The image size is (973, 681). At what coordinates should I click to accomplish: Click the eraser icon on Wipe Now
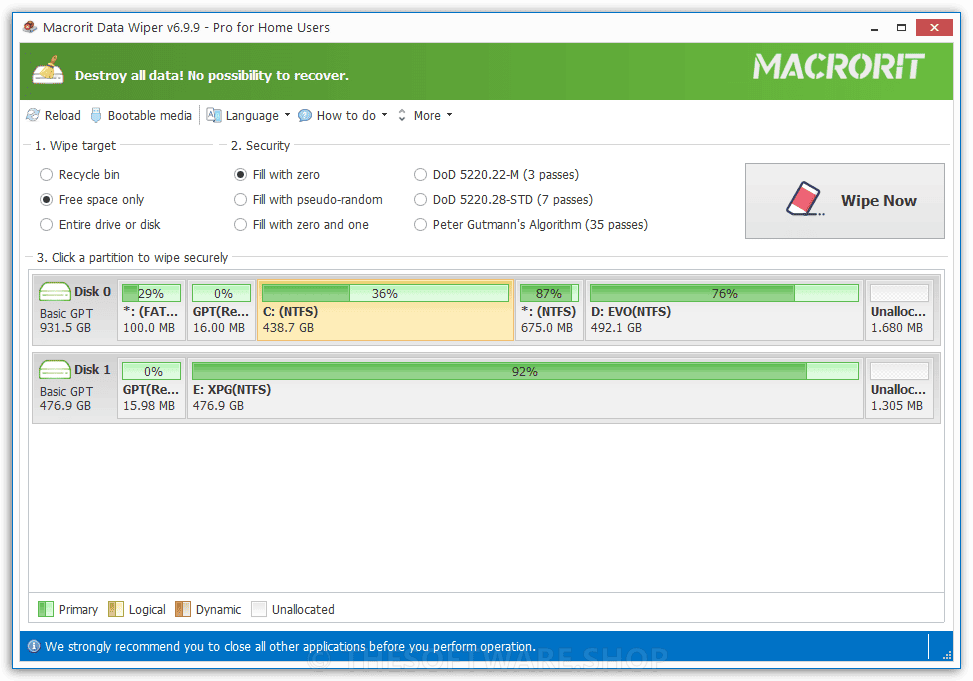(805, 199)
